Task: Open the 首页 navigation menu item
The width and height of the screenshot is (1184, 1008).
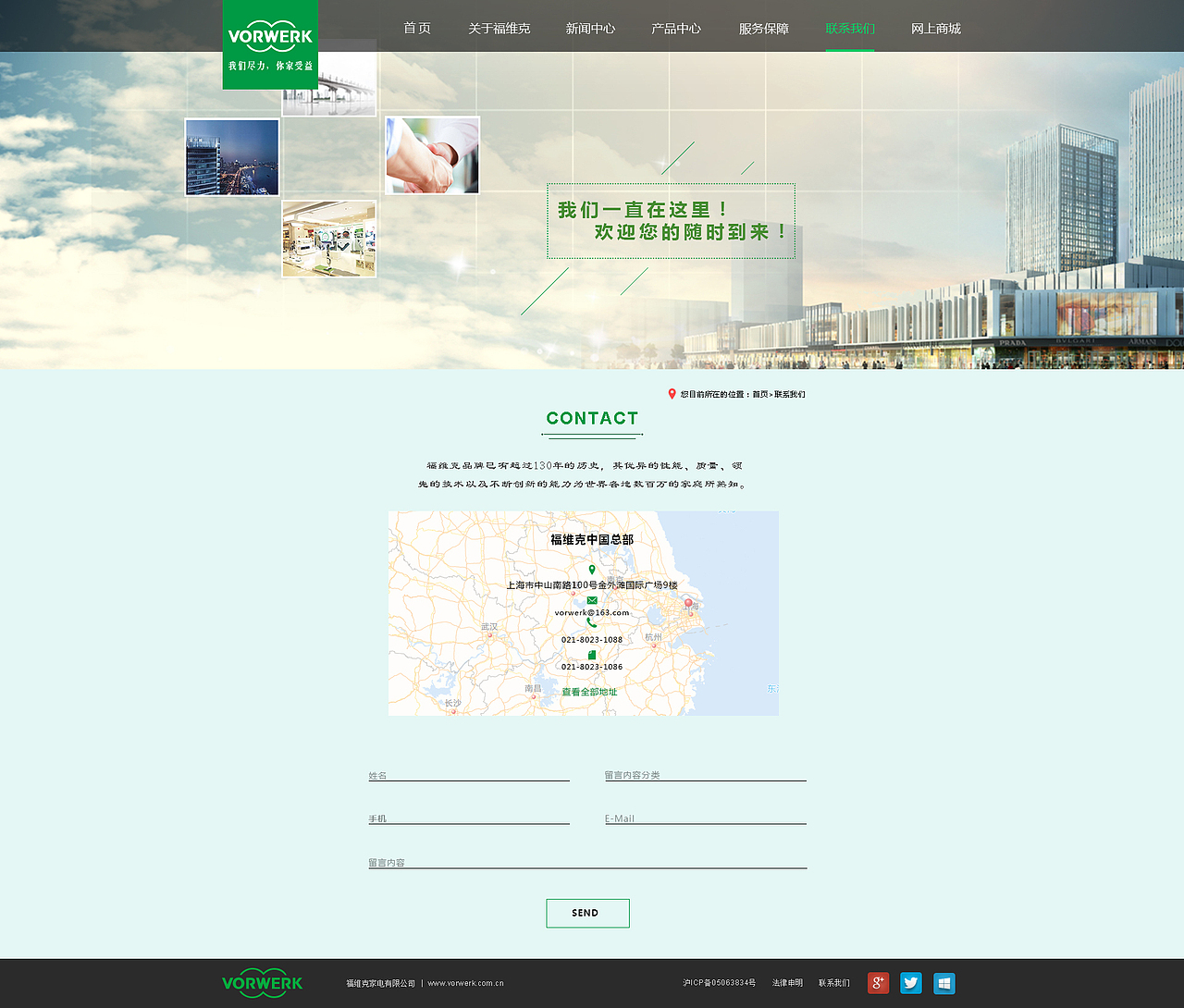Action: pyautogui.click(x=417, y=28)
